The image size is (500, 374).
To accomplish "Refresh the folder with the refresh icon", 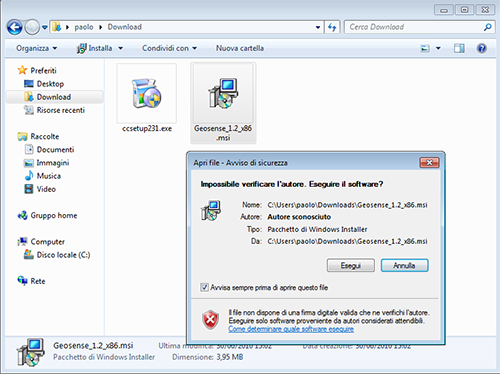I will click(332, 27).
